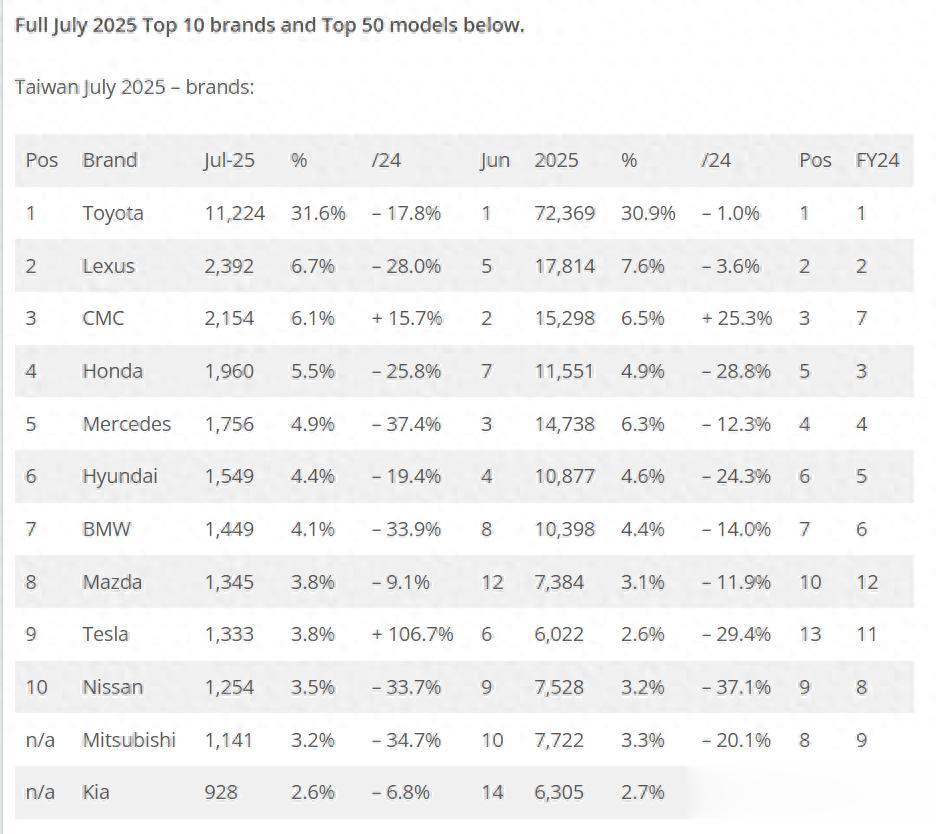Viewport: 936px width, 834px height.
Task: Click the "FY24" column header
Action: (x=877, y=160)
